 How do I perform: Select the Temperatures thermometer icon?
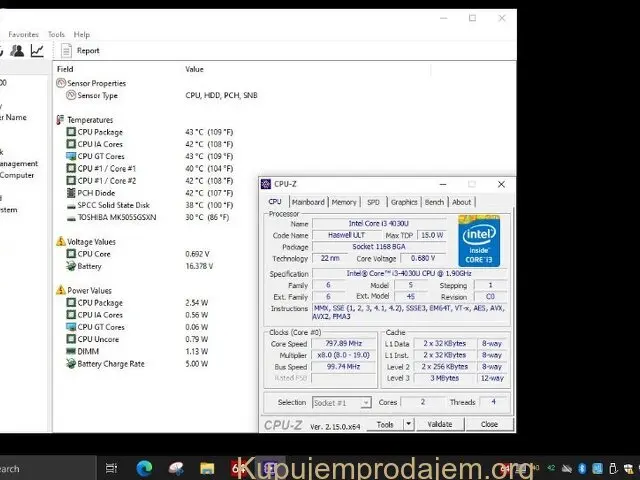[x=61, y=120]
